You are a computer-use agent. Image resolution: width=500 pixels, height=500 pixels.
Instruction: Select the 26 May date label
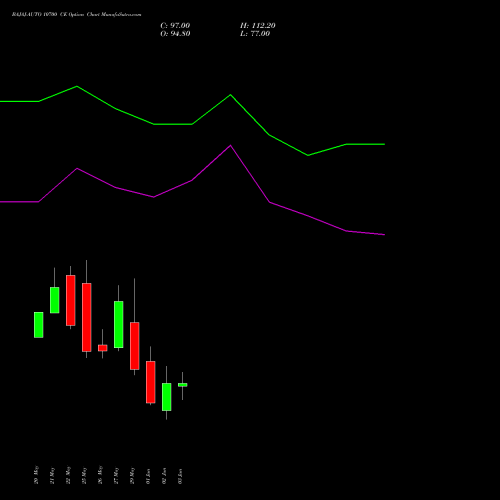tap(100, 475)
